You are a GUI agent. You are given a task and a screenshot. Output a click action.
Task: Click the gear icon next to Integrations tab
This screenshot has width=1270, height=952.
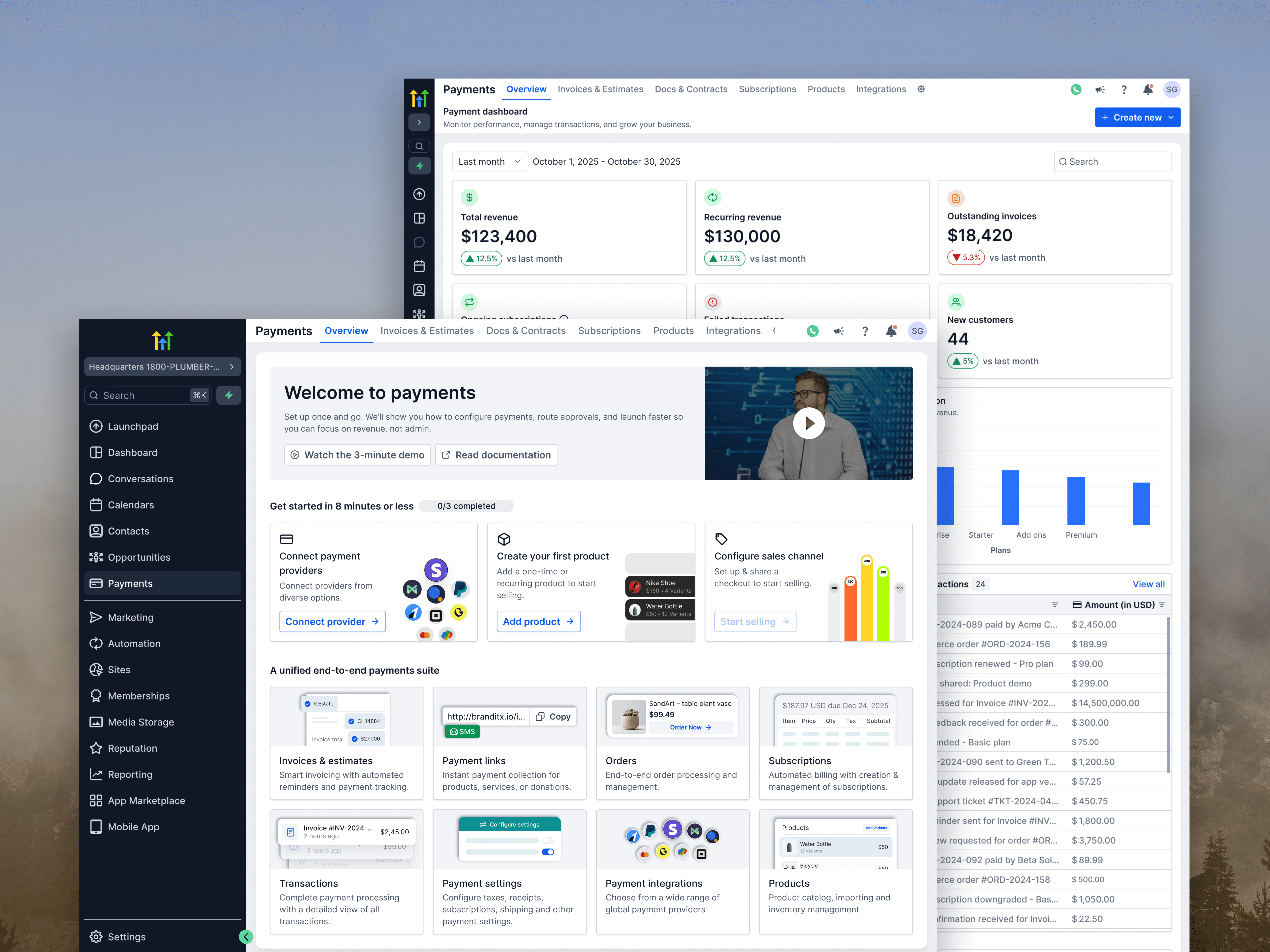coord(921,89)
